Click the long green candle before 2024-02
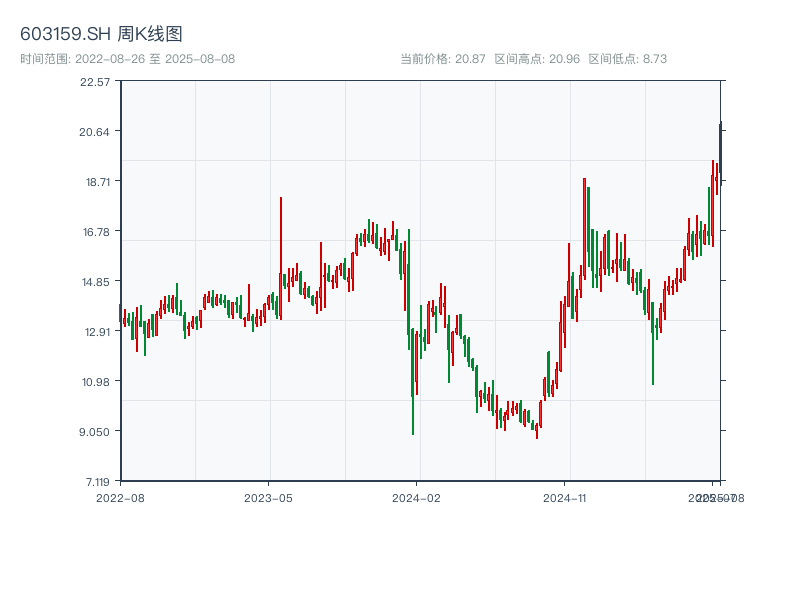The width and height of the screenshot is (800, 600). click(413, 380)
